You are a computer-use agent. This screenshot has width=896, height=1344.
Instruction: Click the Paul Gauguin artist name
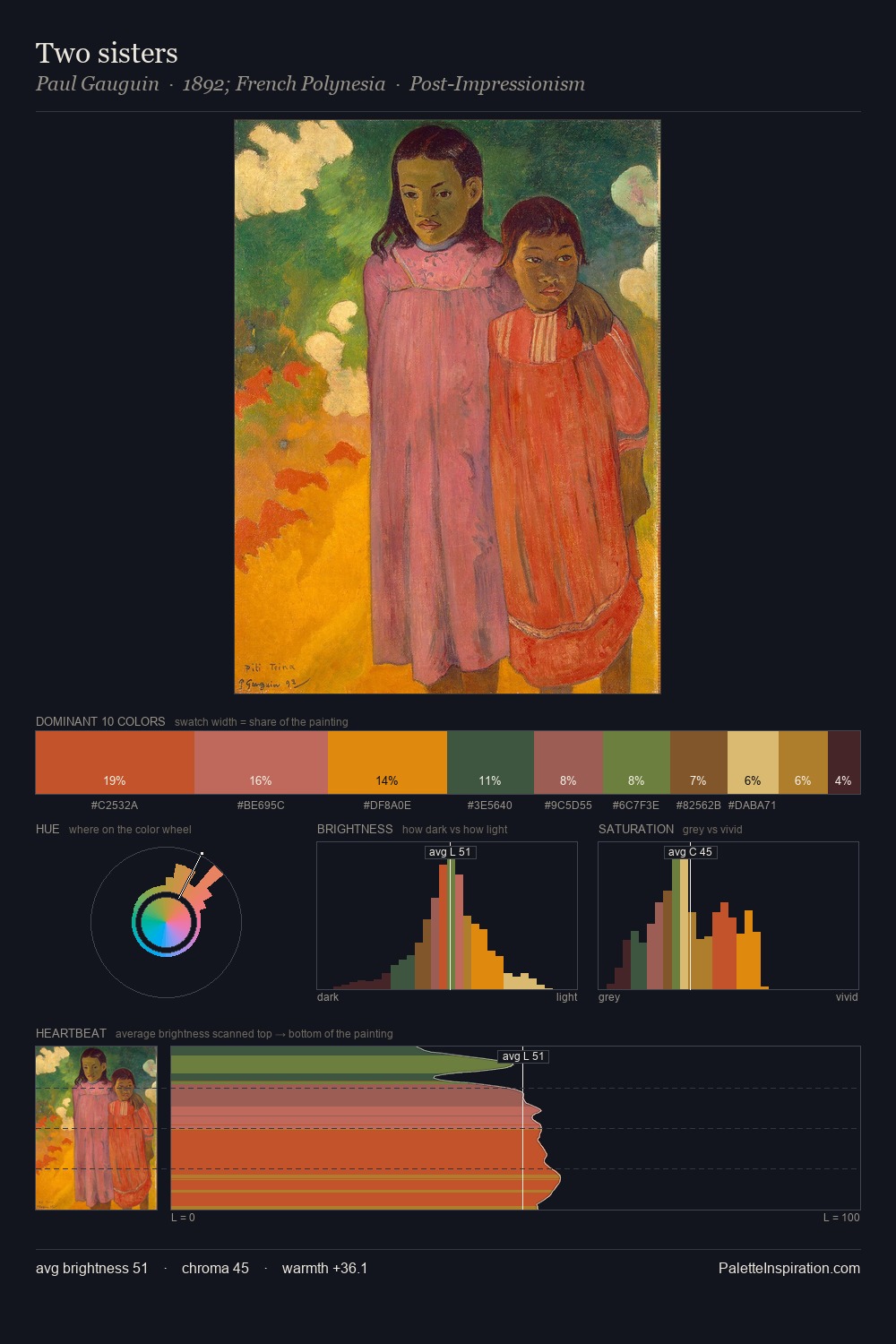(97, 84)
